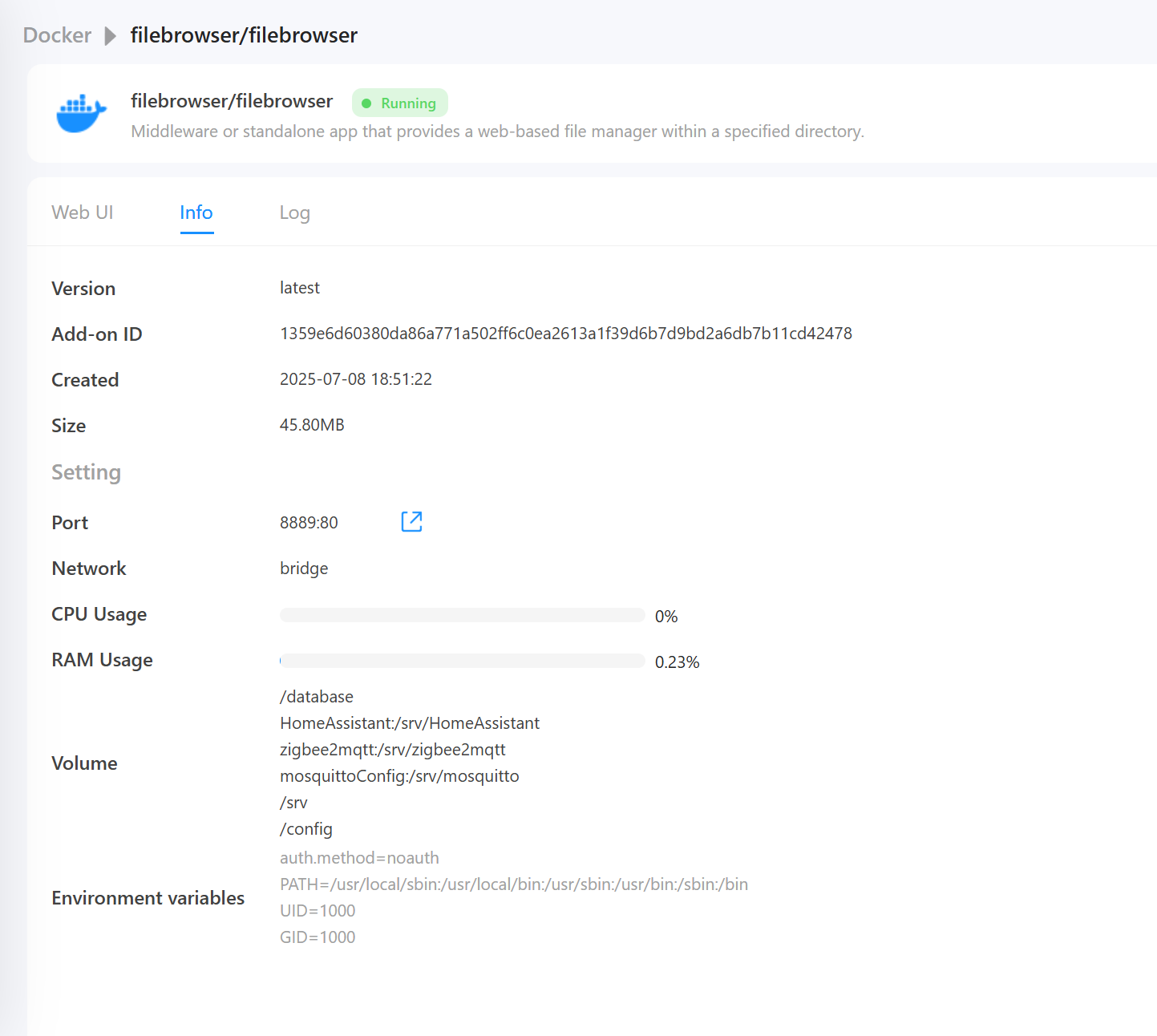1157x1036 pixels.
Task: Open the Log tab
Action: [x=294, y=212]
